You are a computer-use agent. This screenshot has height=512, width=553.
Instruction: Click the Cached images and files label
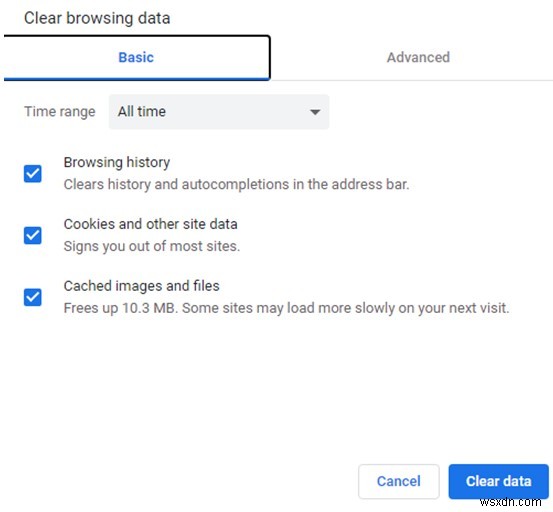141,286
